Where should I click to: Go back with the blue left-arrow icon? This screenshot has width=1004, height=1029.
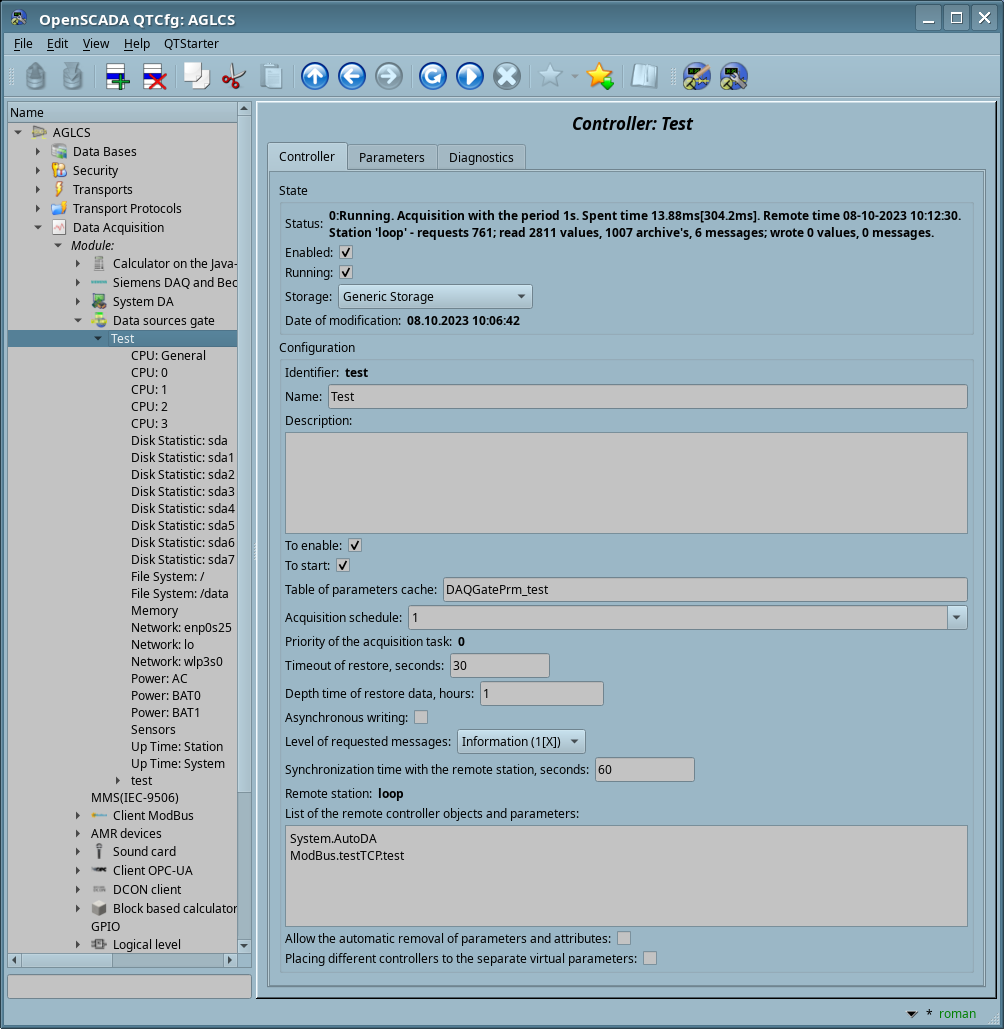[x=352, y=76]
